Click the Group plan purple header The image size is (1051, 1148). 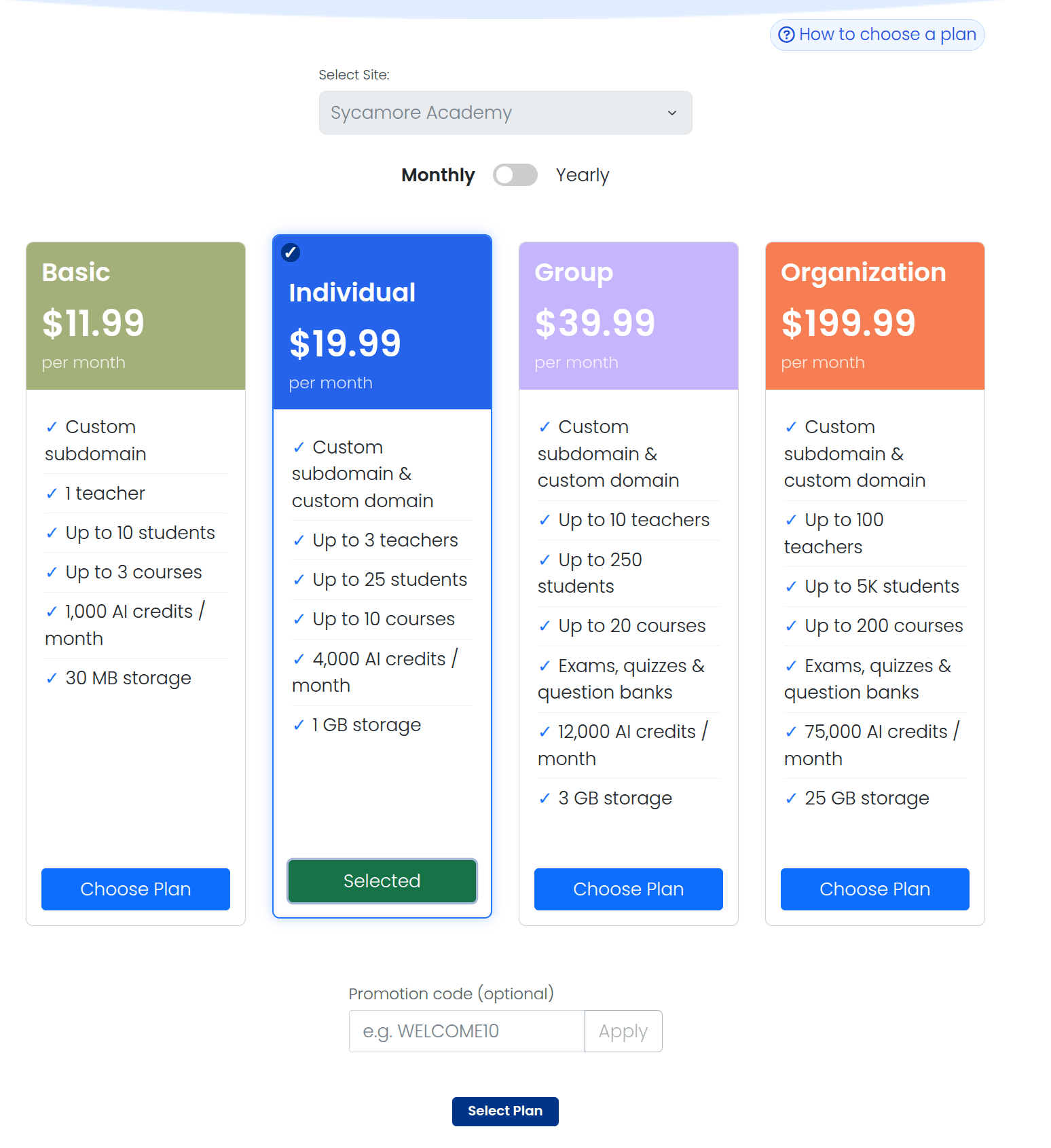point(629,316)
